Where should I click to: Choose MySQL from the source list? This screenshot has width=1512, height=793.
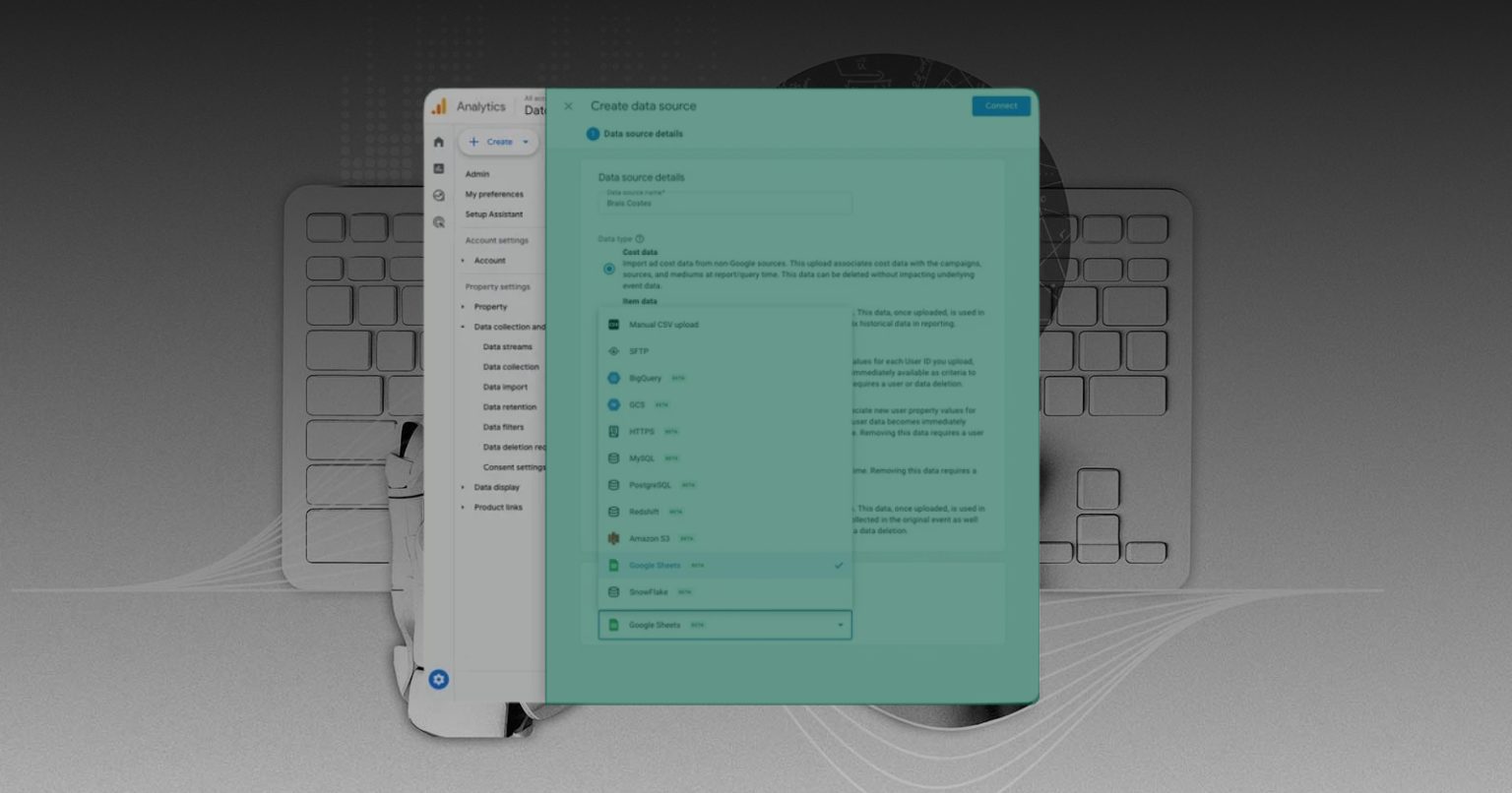[x=725, y=458]
